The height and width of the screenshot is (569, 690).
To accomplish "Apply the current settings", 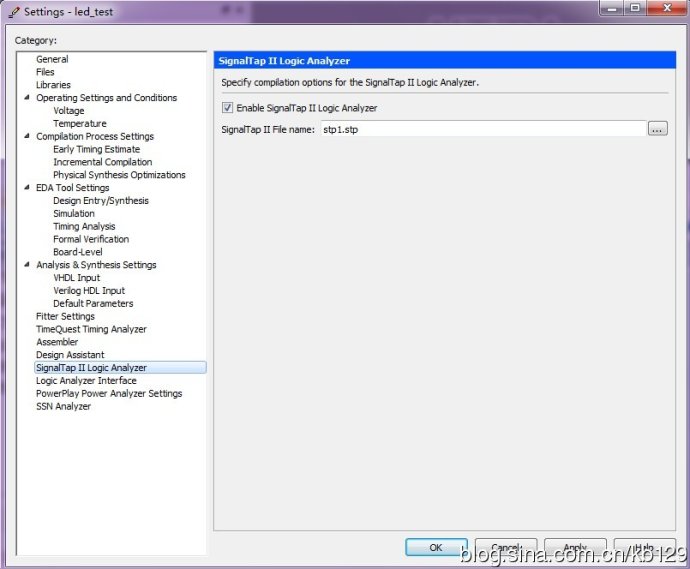I will (575, 547).
